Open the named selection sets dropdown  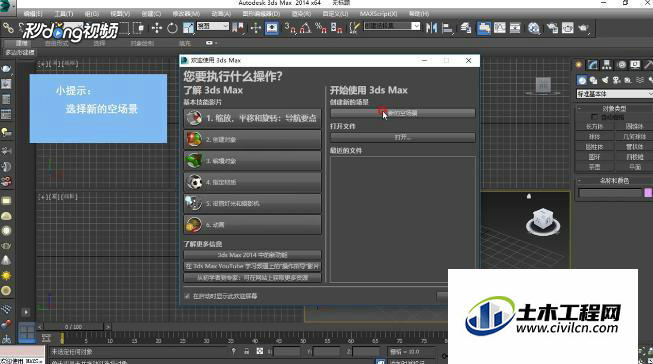[x=392, y=26]
